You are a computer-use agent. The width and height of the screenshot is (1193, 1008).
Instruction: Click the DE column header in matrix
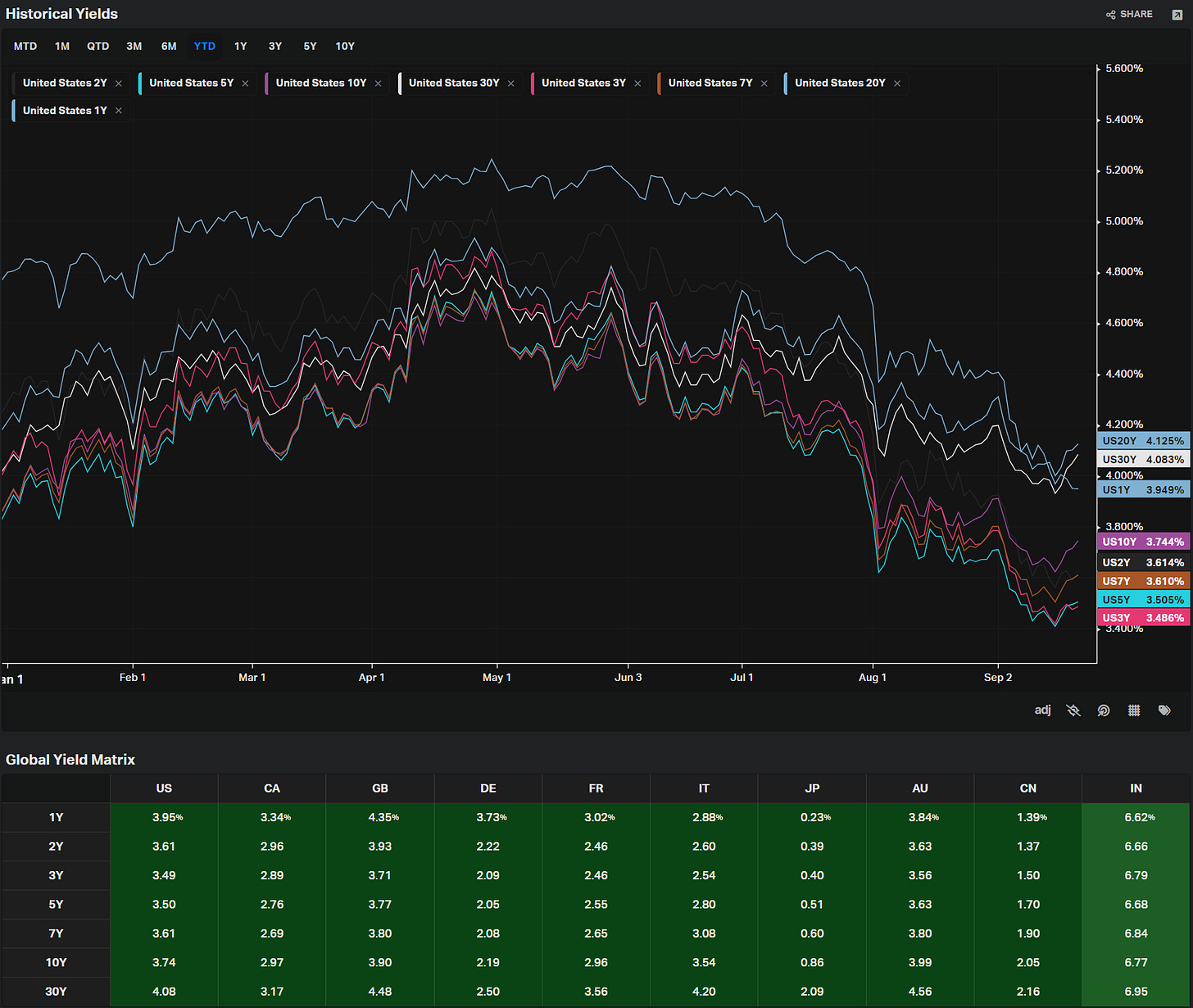pos(488,788)
